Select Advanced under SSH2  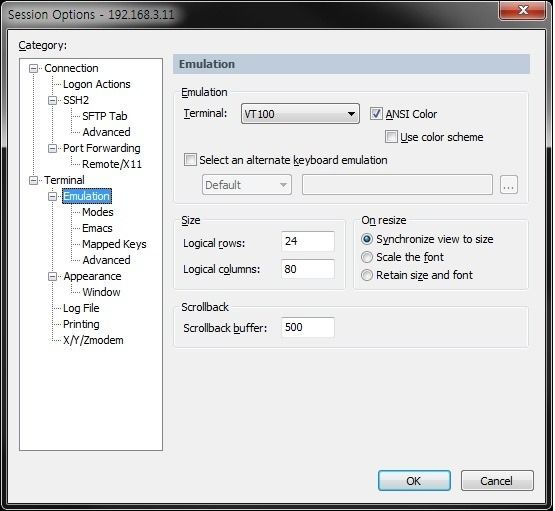tap(106, 132)
